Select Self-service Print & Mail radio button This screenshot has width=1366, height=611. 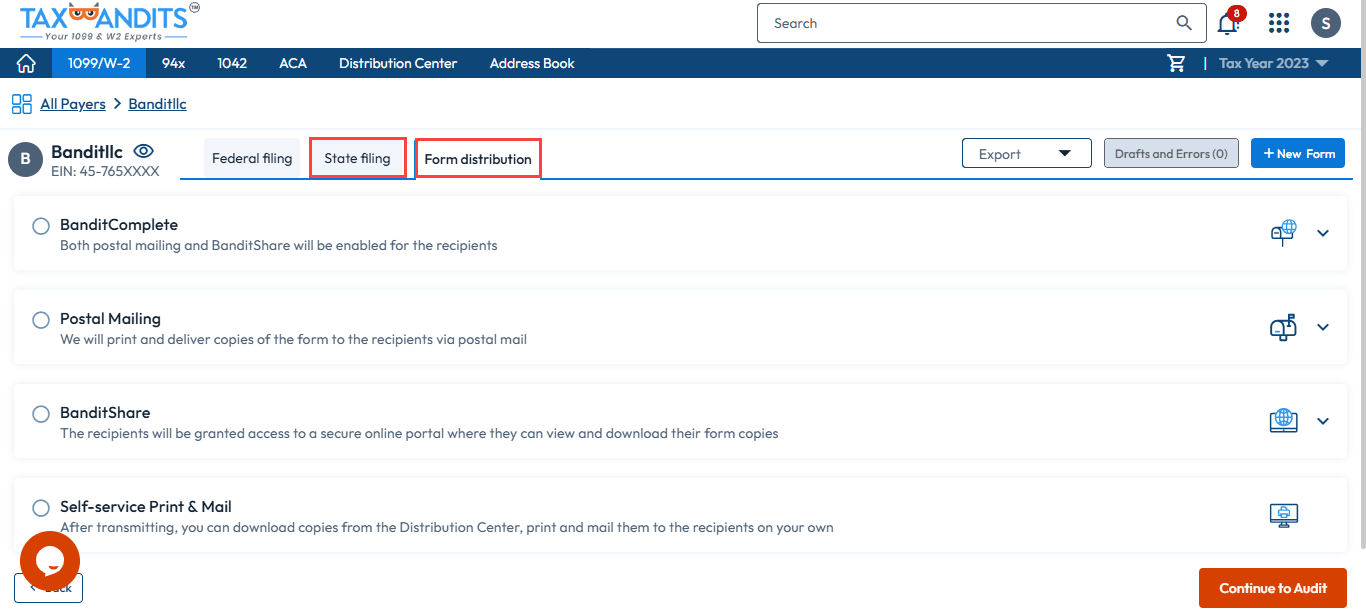[41, 508]
